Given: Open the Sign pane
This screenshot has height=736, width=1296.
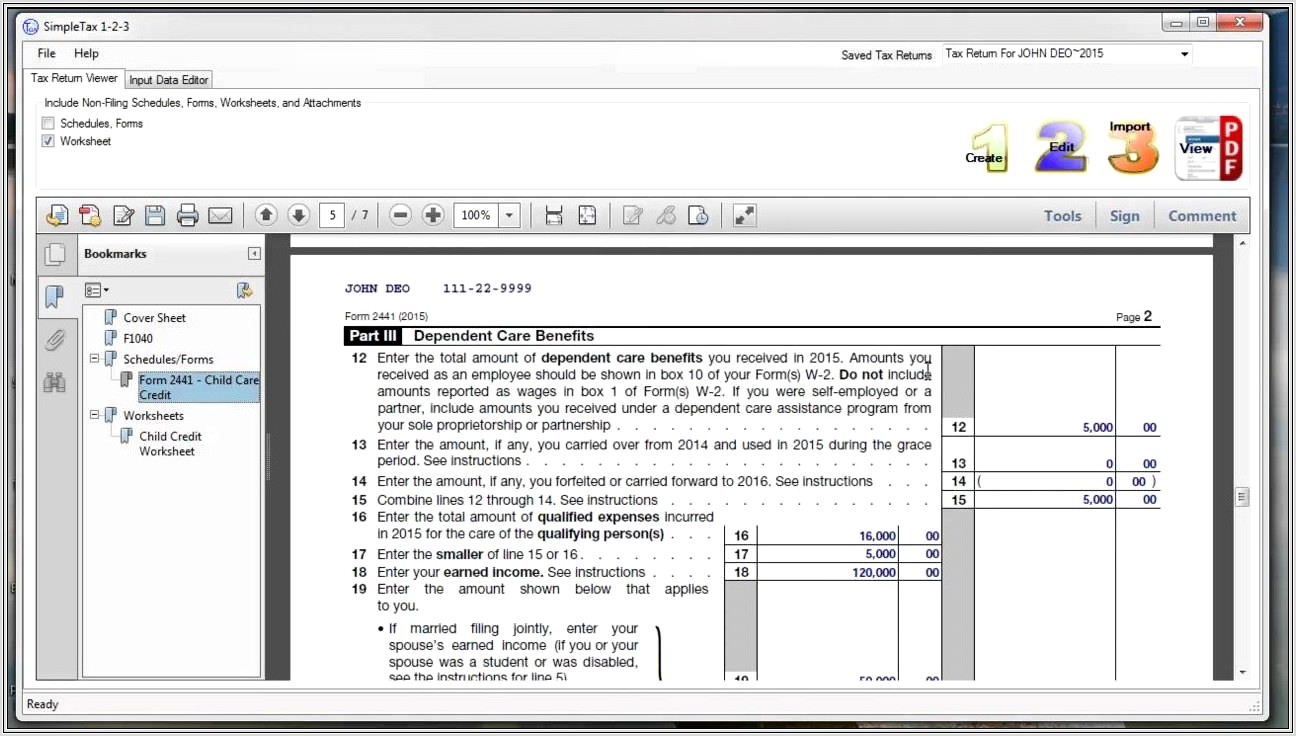Looking at the screenshot, I should [1124, 215].
